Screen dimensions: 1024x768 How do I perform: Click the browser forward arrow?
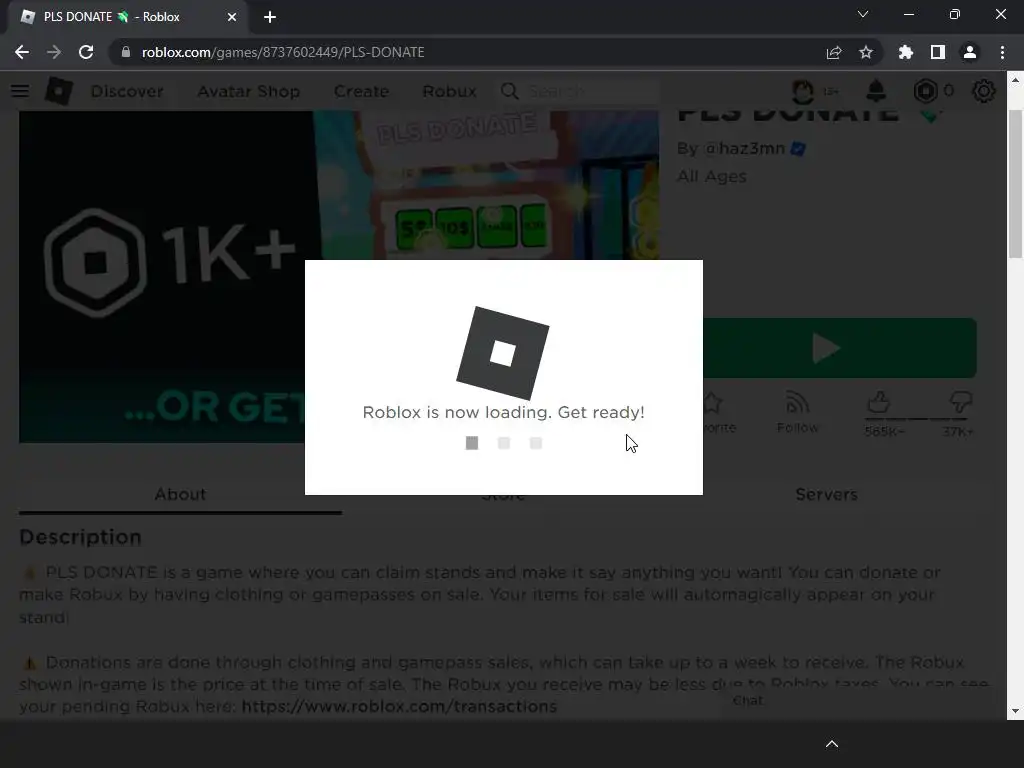[54, 52]
